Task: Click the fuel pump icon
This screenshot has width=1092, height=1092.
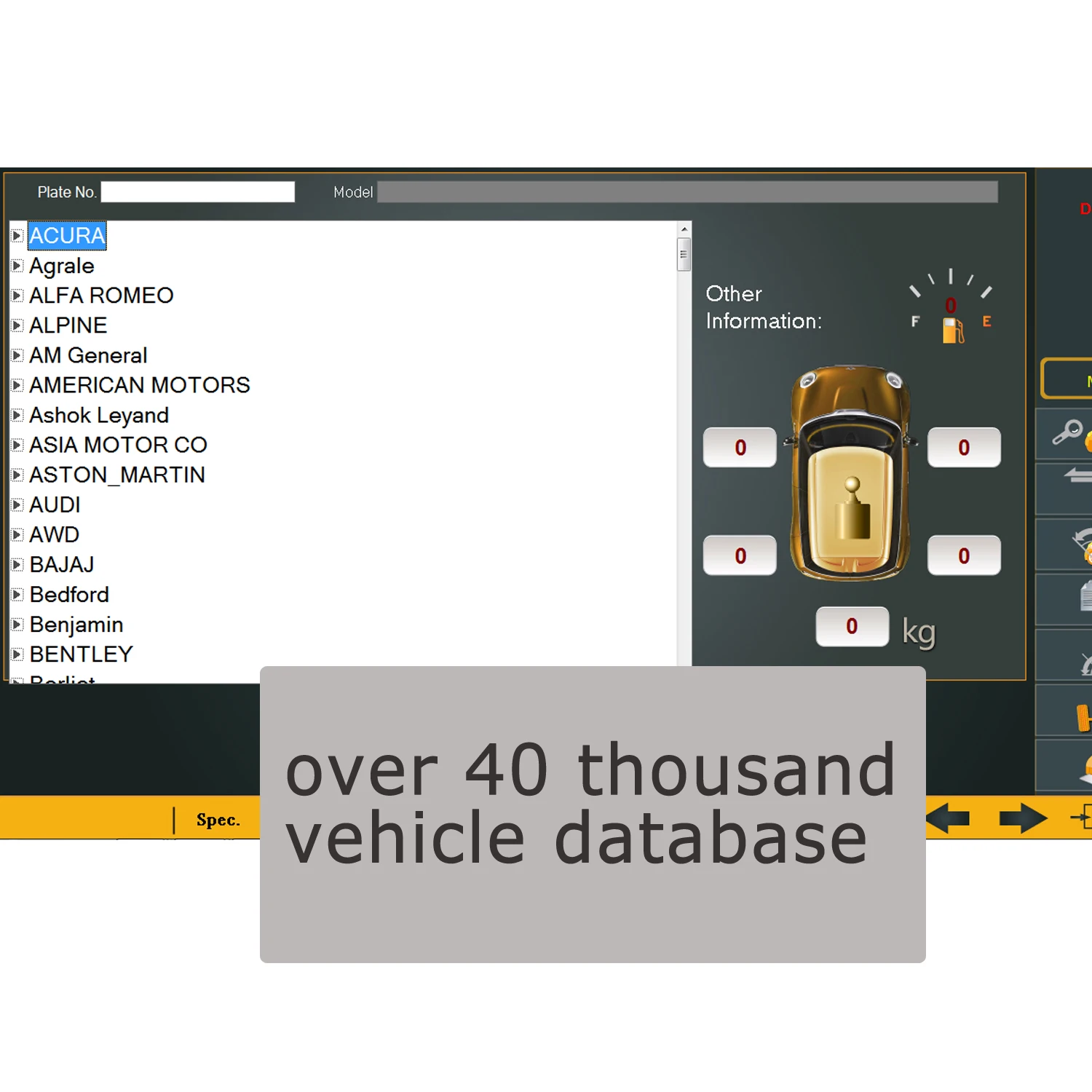Action: click(953, 330)
